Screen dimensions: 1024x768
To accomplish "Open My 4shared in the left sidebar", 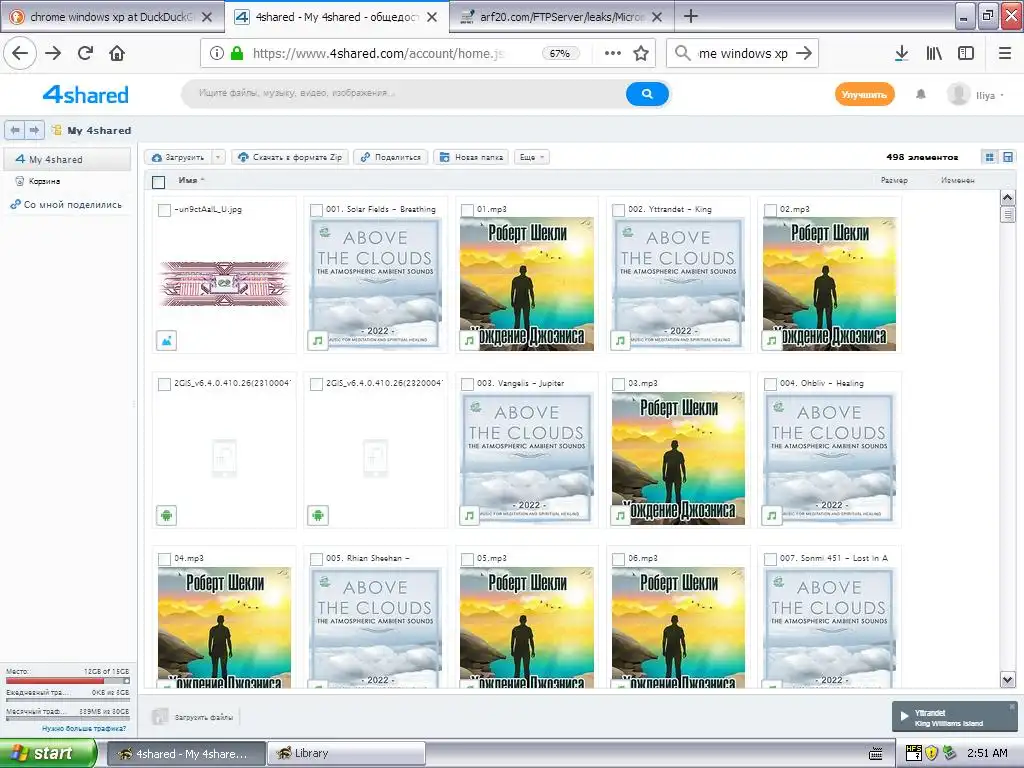I will point(67,159).
